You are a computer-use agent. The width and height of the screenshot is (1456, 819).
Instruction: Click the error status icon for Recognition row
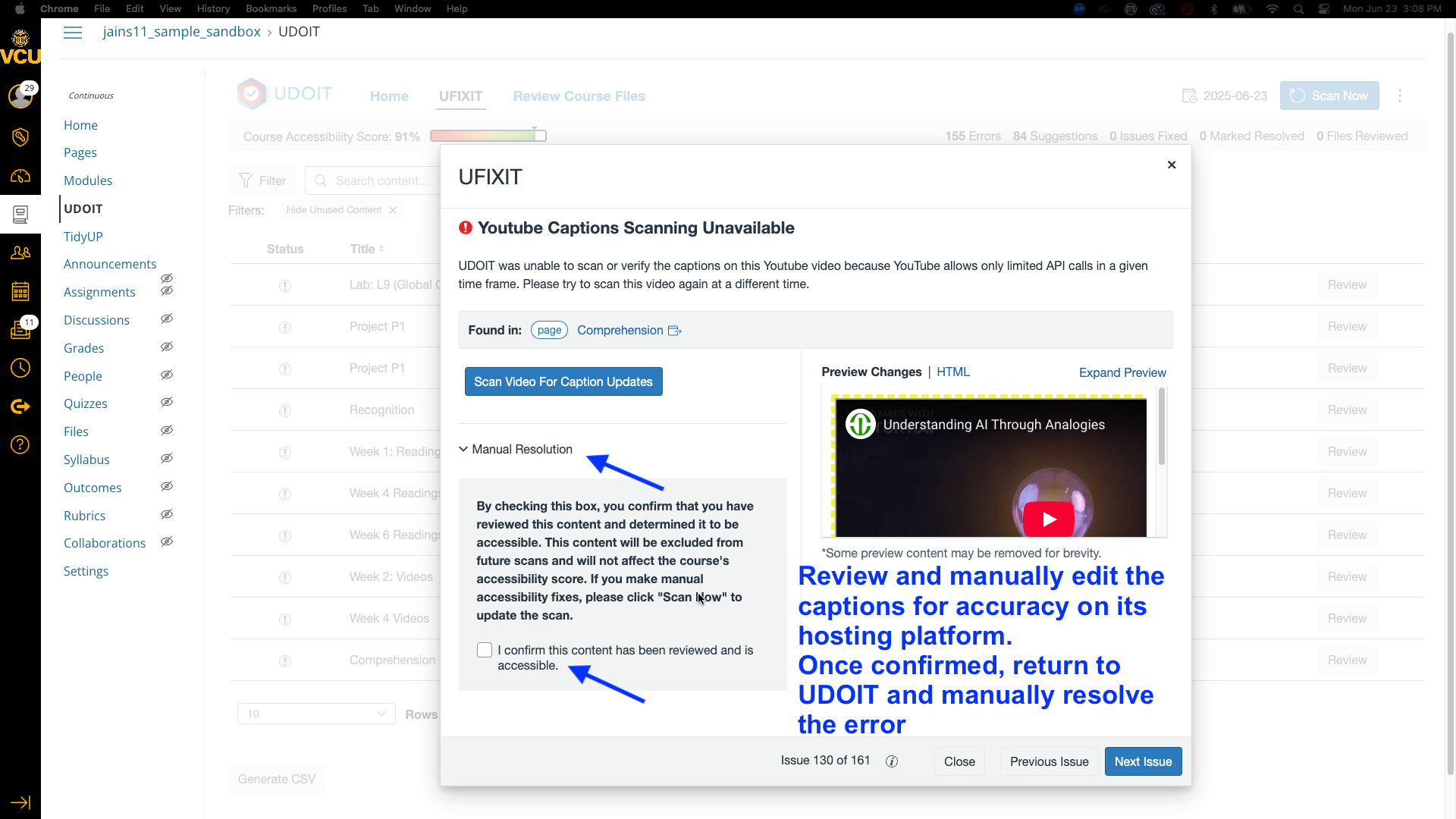(285, 411)
